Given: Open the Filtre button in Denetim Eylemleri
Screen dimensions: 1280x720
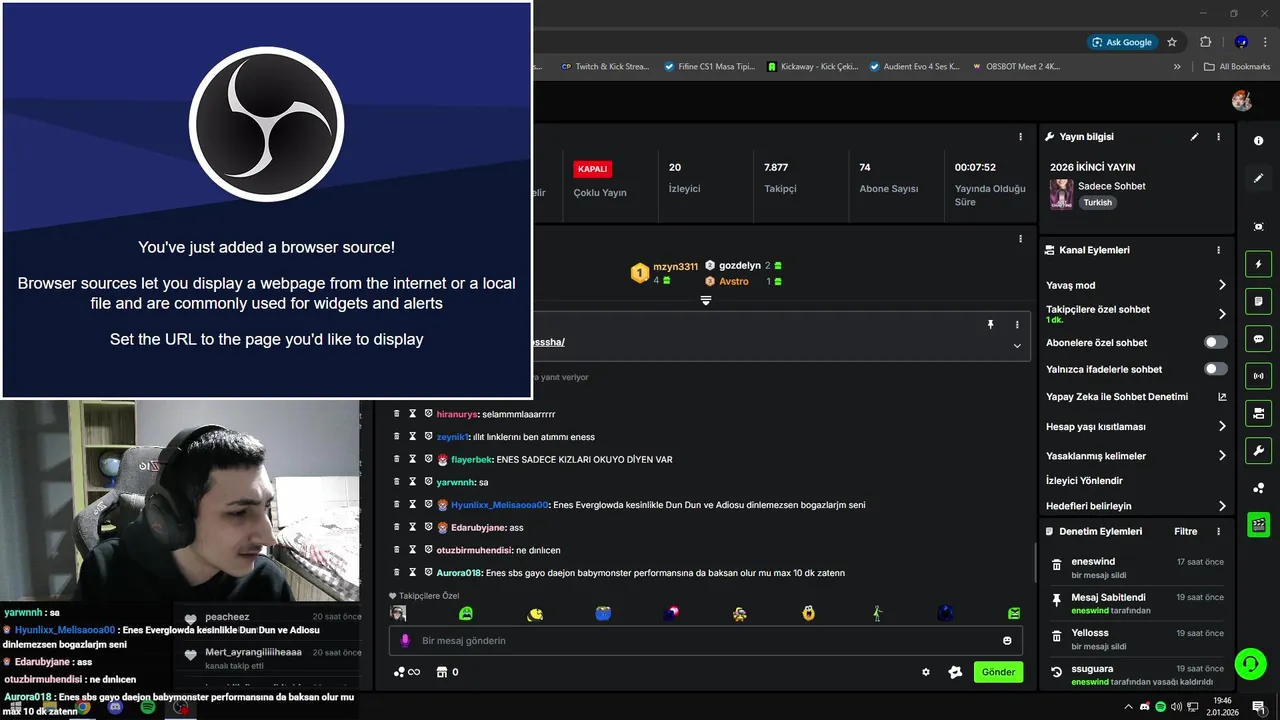Looking at the screenshot, I should tap(1185, 532).
